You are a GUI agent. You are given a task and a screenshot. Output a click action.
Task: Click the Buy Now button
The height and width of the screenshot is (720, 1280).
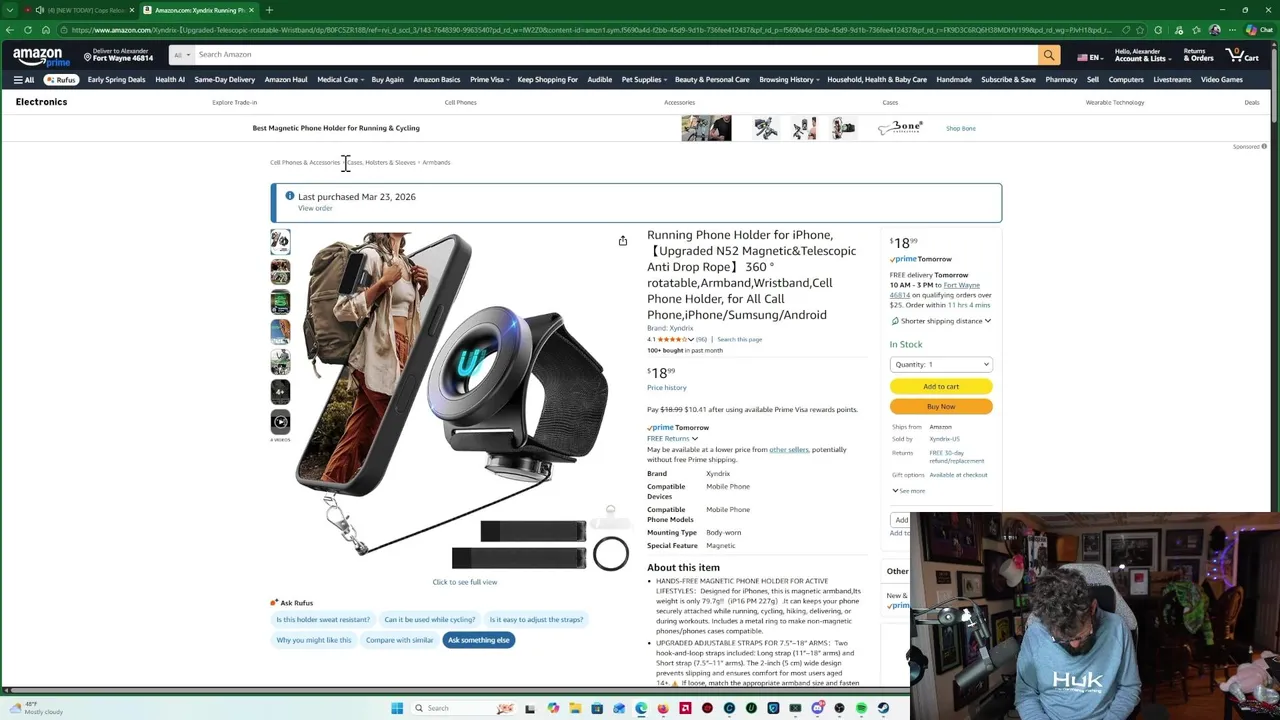click(x=941, y=406)
